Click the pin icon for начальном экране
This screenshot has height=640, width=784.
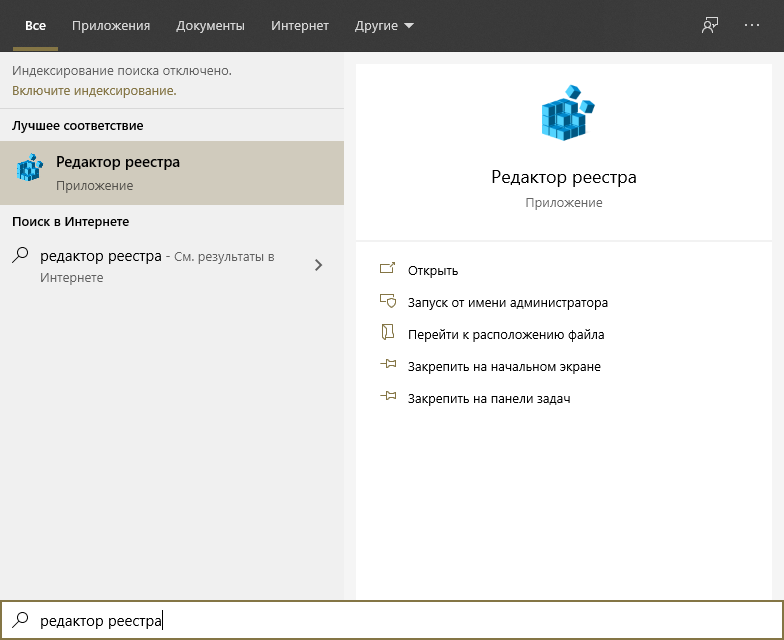[388, 364]
